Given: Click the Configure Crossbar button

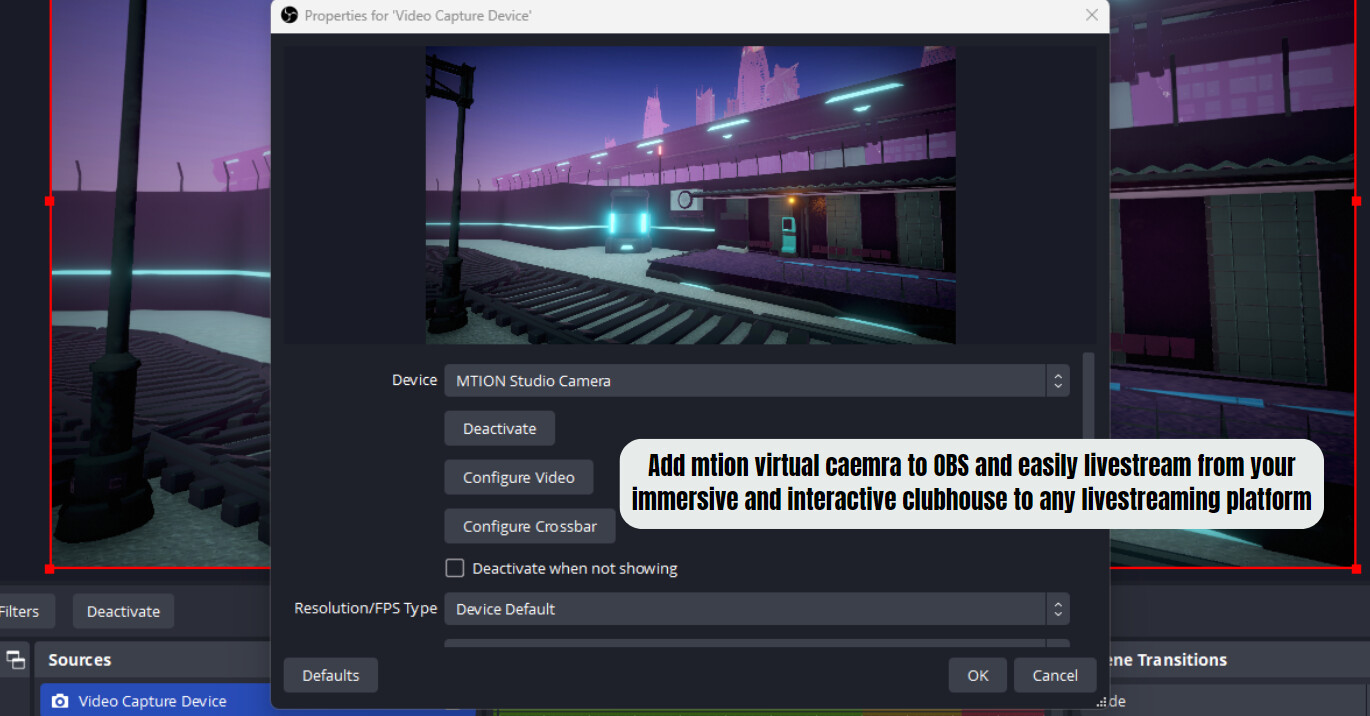Looking at the screenshot, I should (x=529, y=527).
